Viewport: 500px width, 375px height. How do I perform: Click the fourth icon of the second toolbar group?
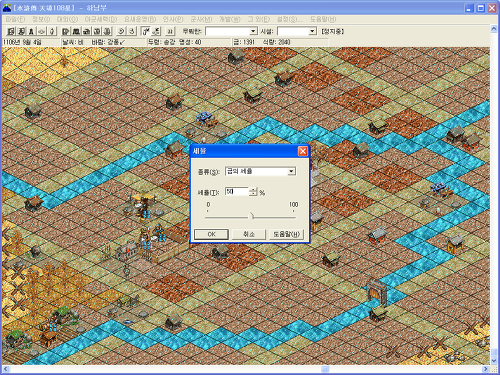97,31
